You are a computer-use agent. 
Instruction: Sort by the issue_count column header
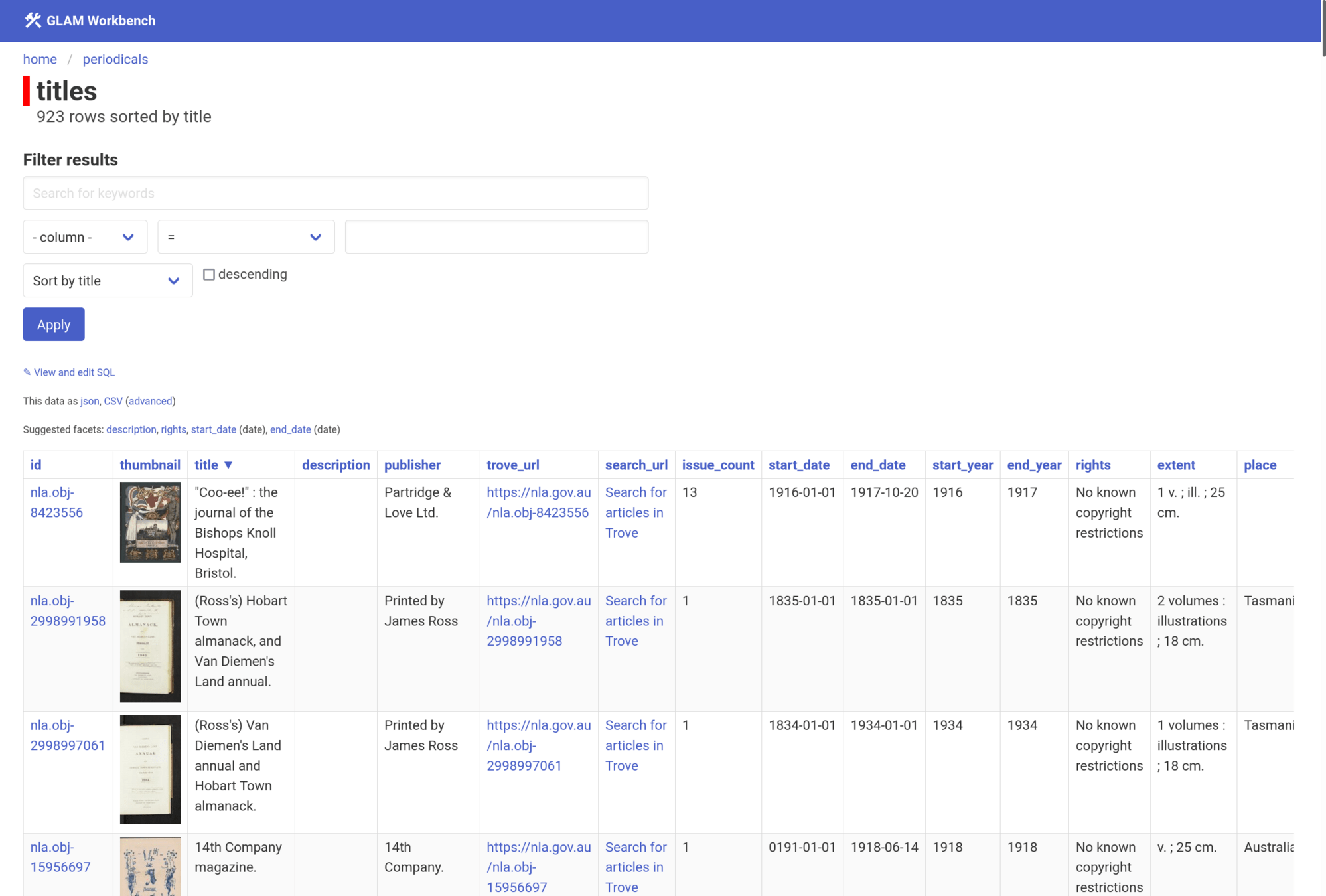pyautogui.click(x=717, y=465)
